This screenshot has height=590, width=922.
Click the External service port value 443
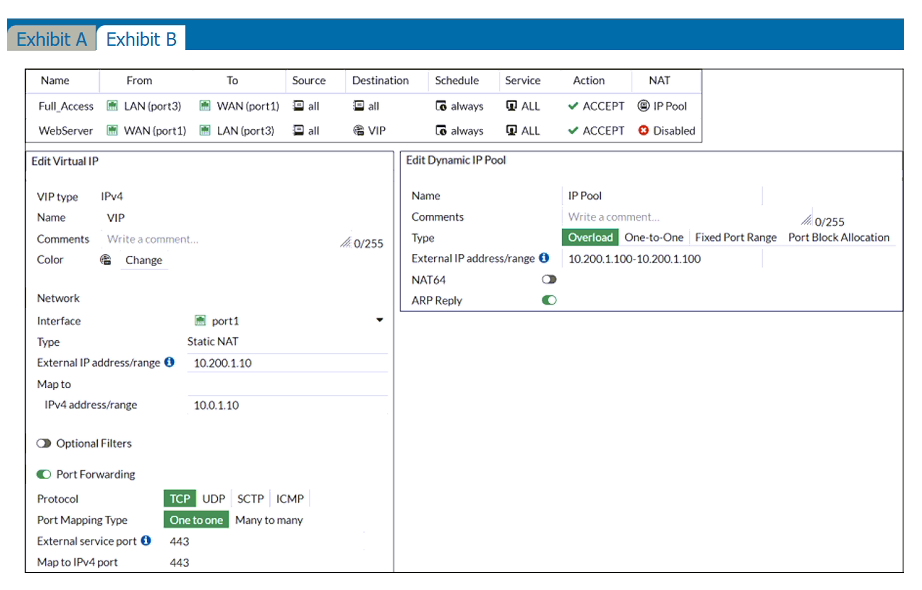point(179,541)
